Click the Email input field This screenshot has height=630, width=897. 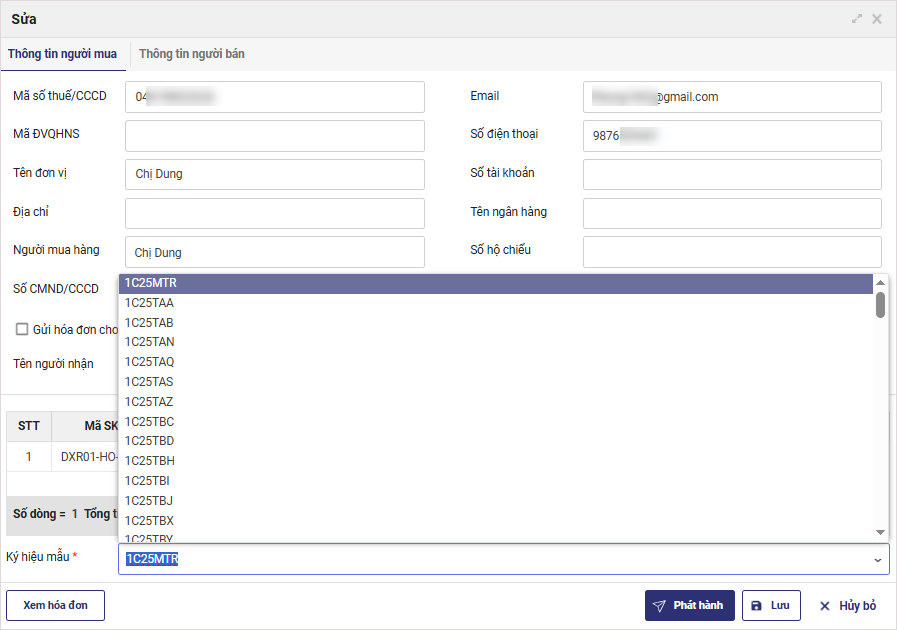732,97
